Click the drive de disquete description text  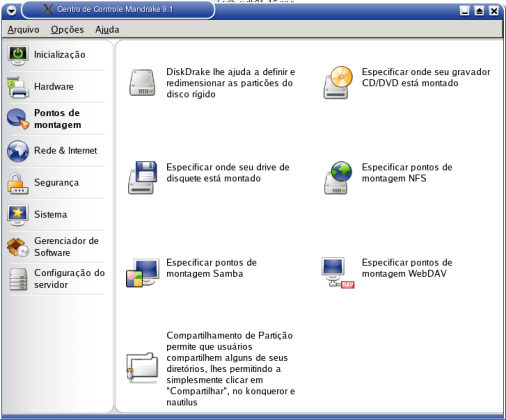(x=228, y=173)
